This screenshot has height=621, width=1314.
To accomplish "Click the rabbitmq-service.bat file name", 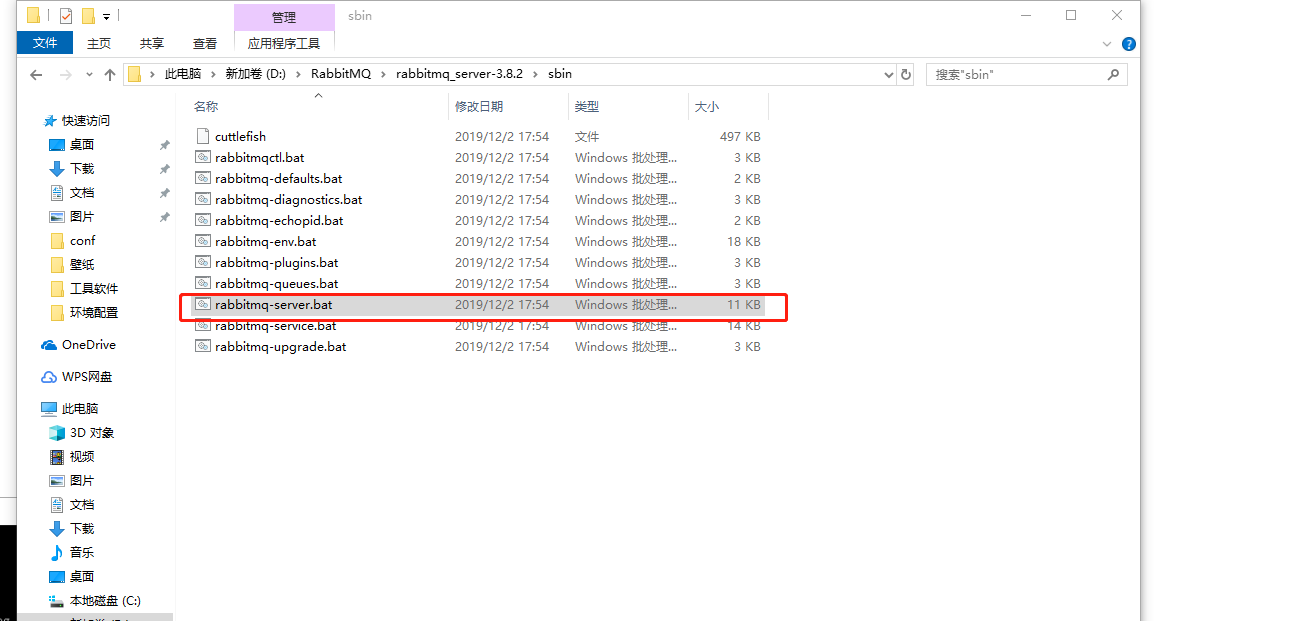I will pyautogui.click(x=275, y=326).
